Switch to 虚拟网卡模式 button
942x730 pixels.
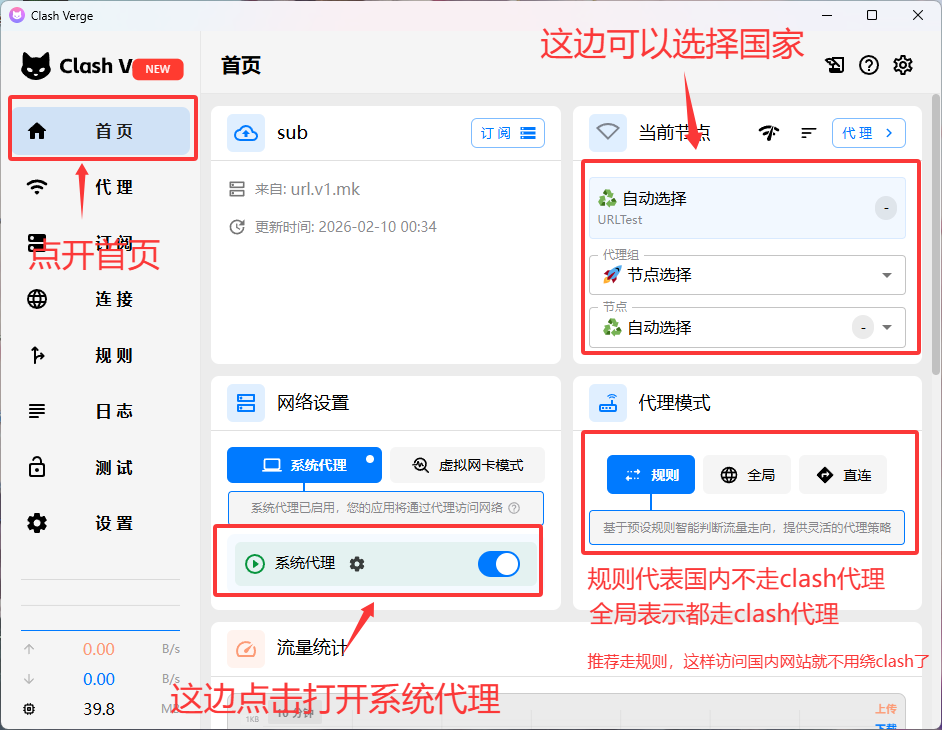(467, 465)
